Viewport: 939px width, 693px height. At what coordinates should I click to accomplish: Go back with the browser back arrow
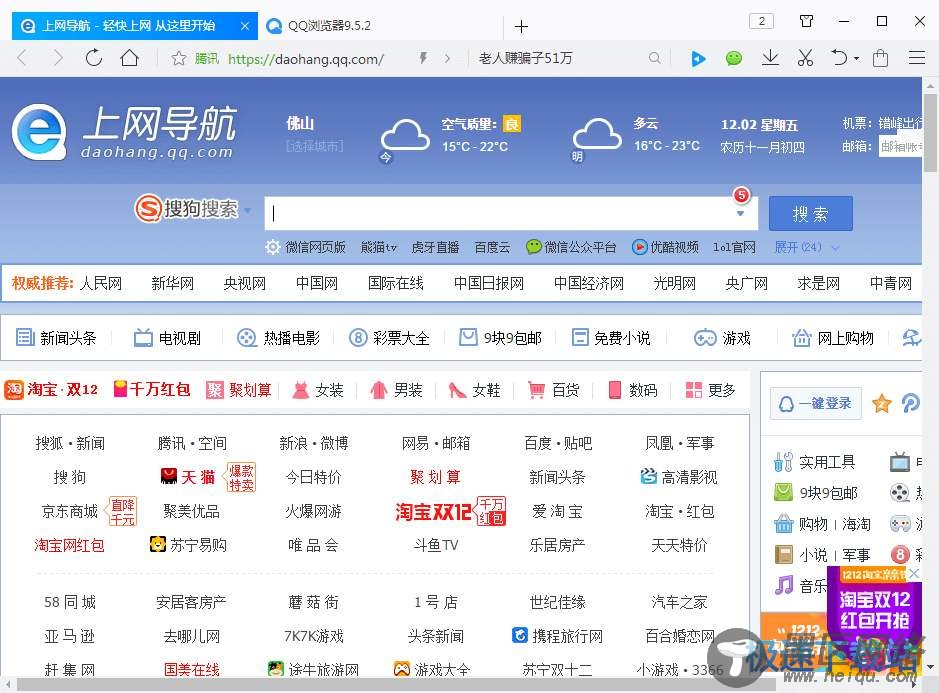[22, 58]
